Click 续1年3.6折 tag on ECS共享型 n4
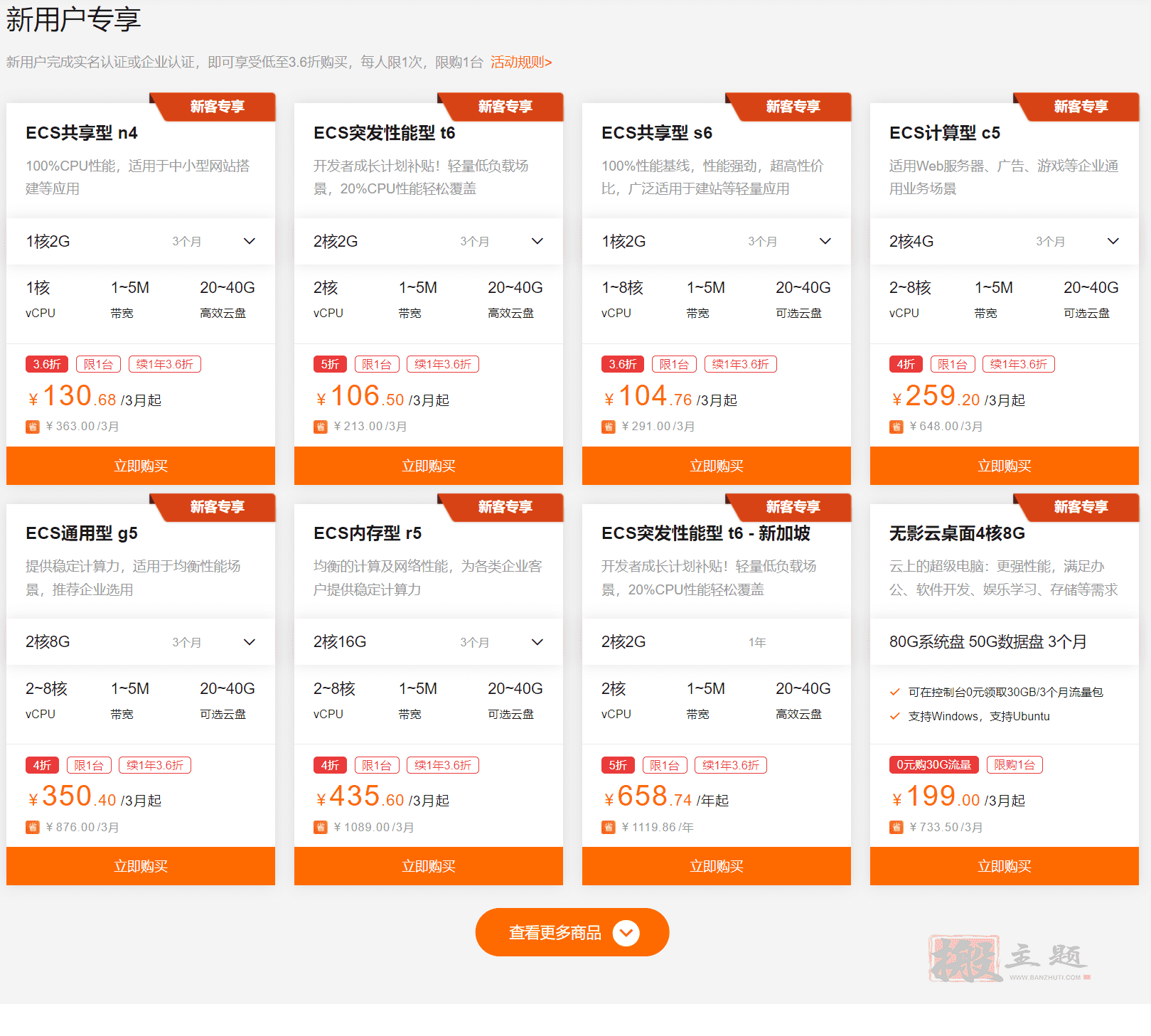 click(x=165, y=364)
